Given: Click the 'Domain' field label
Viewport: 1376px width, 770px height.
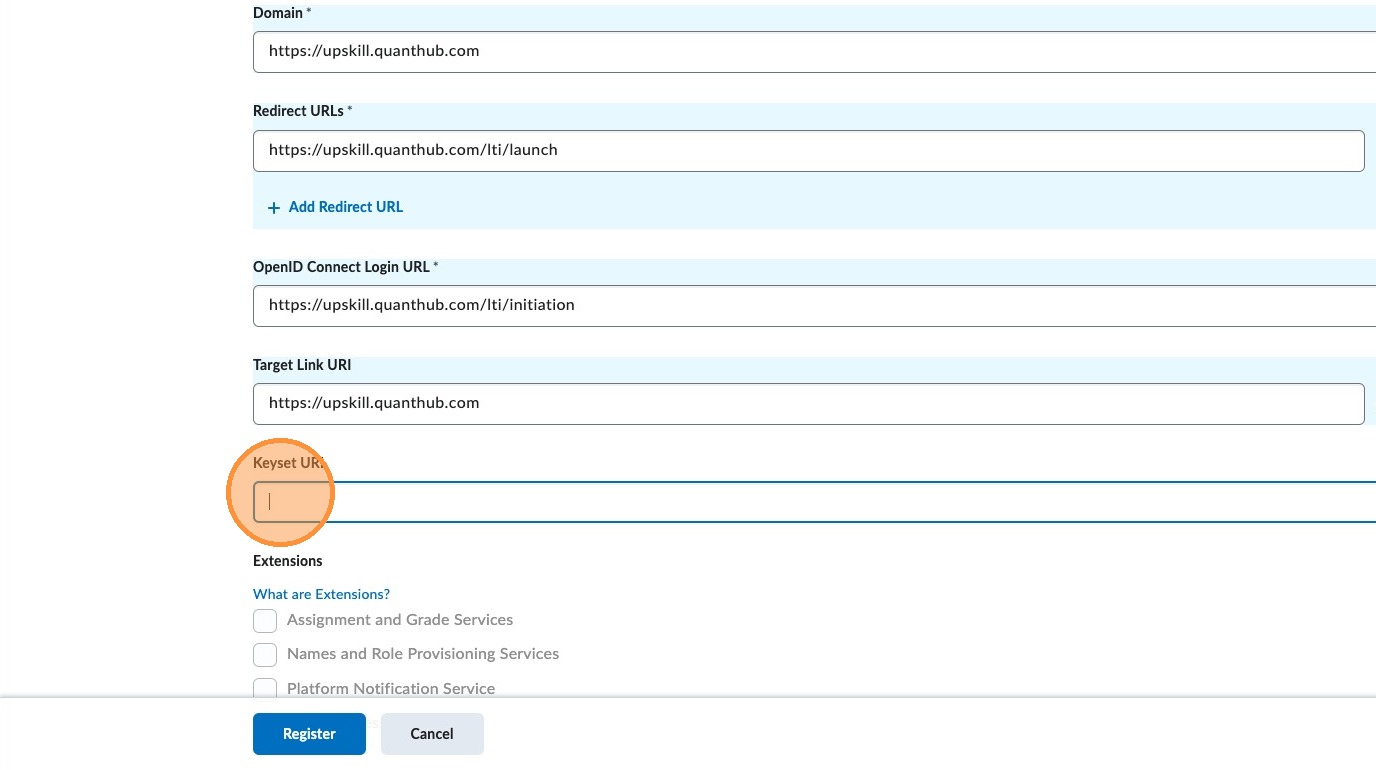Looking at the screenshot, I should point(278,13).
